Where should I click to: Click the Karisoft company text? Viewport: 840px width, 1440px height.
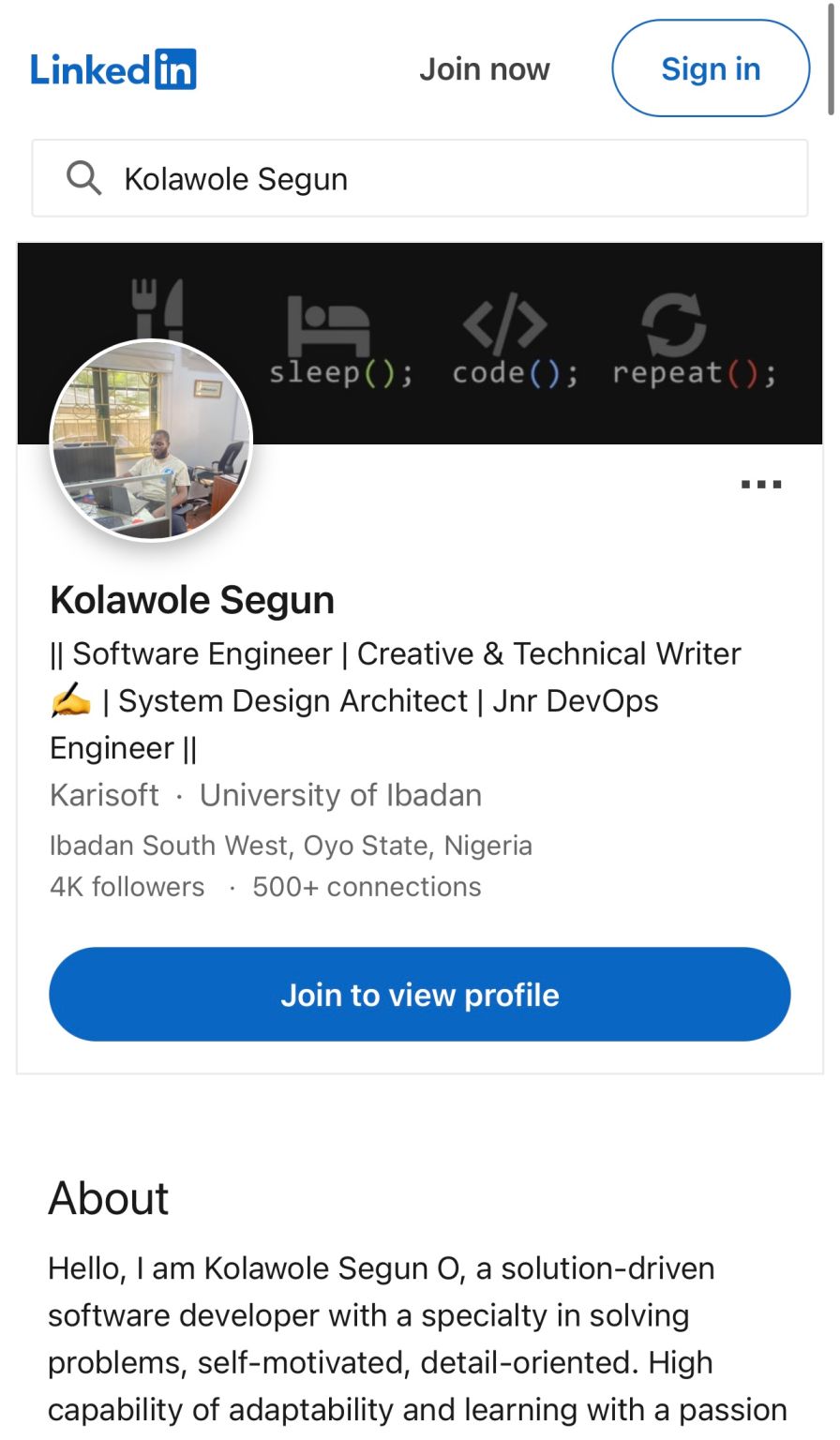pos(104,795)
